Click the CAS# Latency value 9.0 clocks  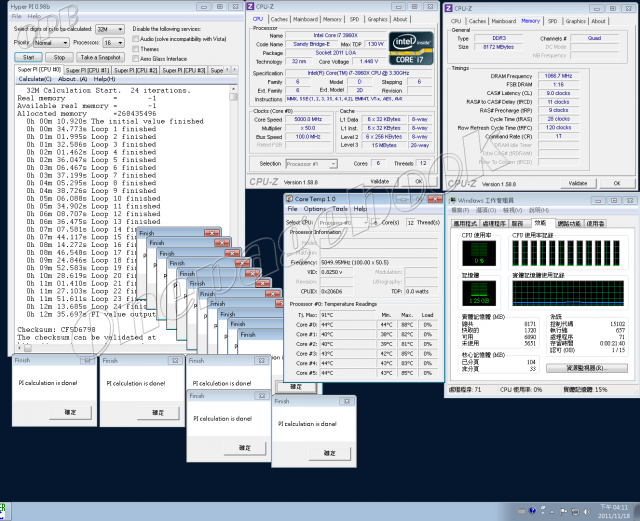pyautogui.click(x=558, y=93)
